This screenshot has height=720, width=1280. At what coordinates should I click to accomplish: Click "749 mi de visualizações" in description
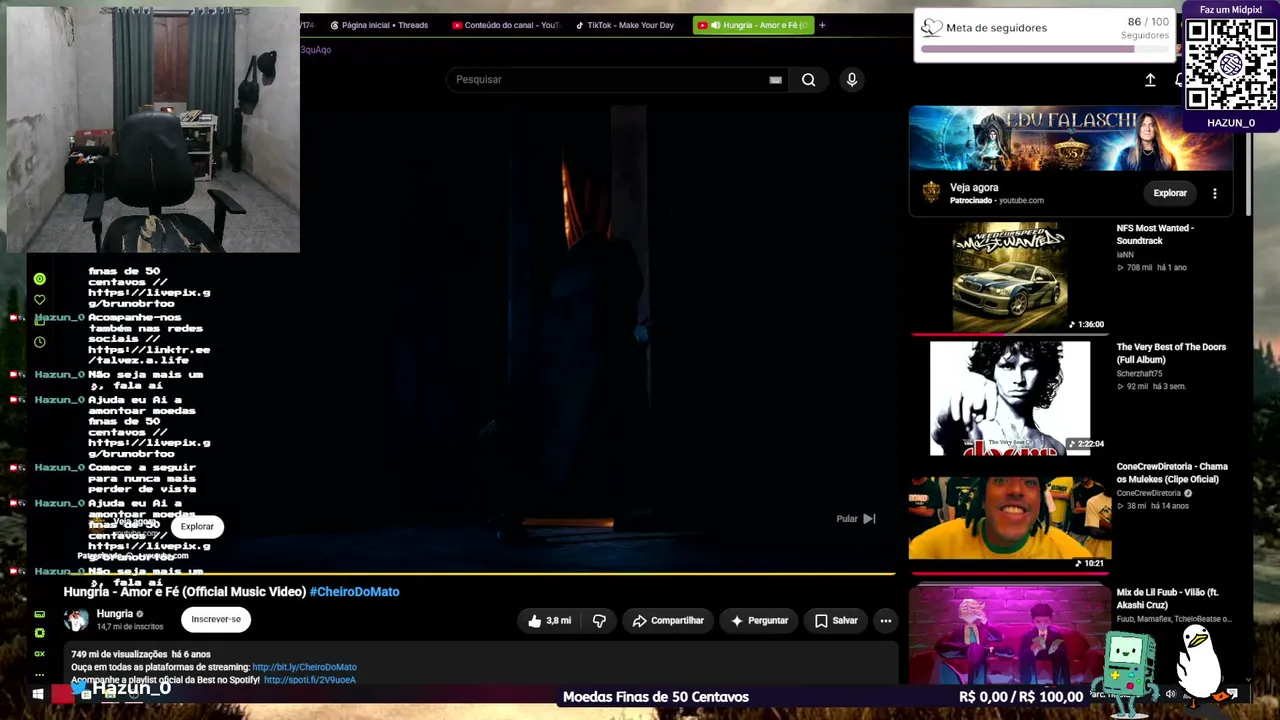pyautogui.click(x=119, y=654)
